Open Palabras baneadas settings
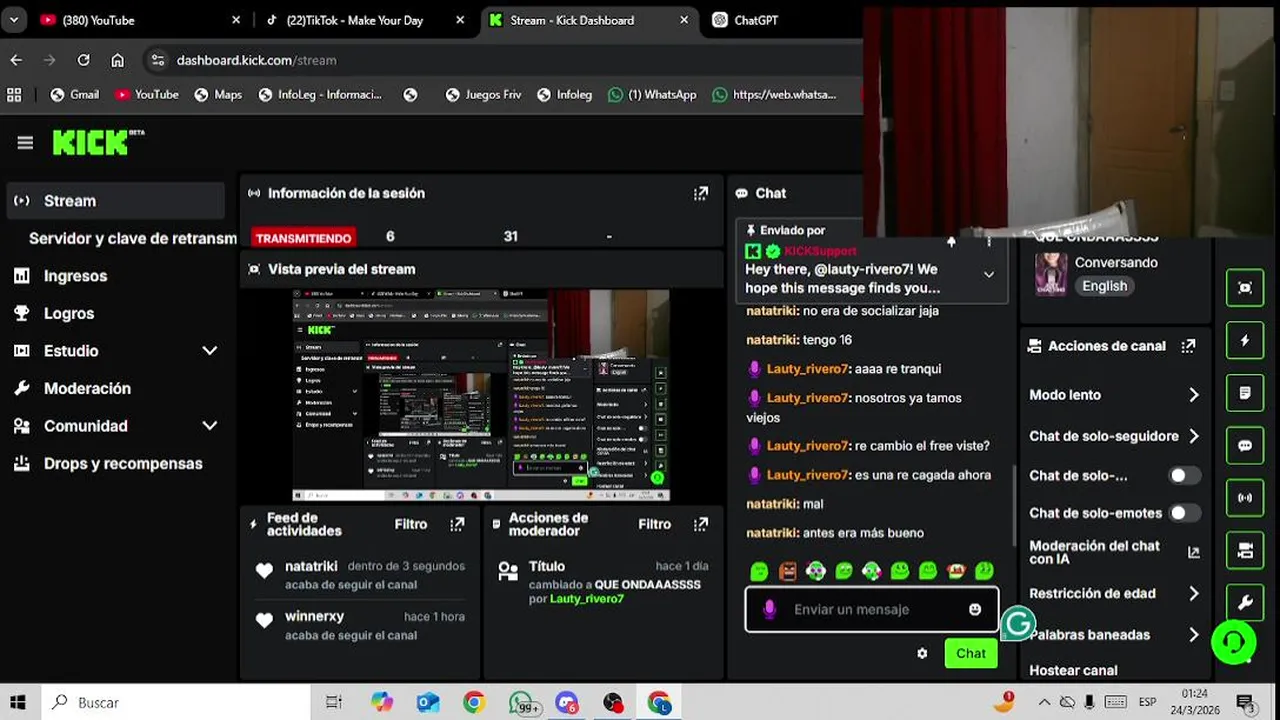 pos(1114,635)
